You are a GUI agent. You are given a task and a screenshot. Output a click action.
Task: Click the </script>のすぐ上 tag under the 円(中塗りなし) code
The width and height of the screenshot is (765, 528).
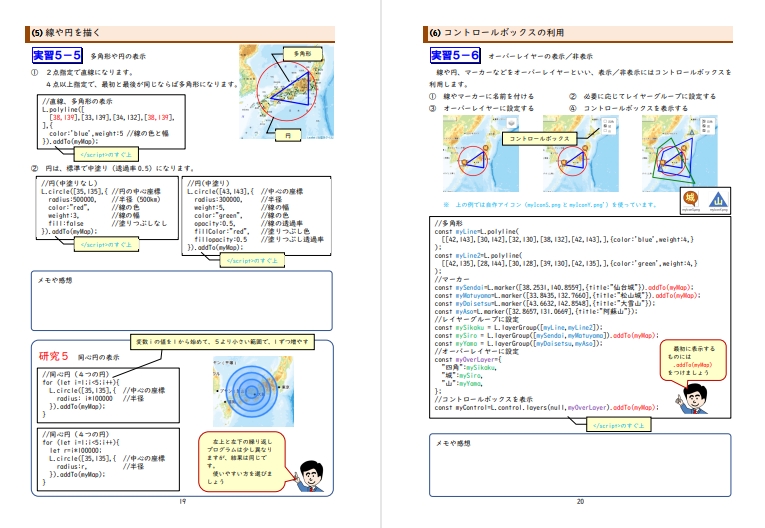(x=106, y=244)
